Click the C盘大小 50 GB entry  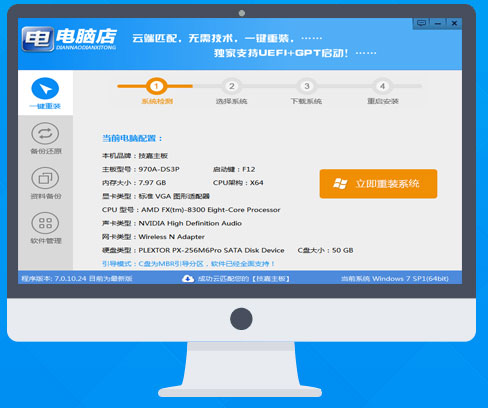[x=325, y=250]
